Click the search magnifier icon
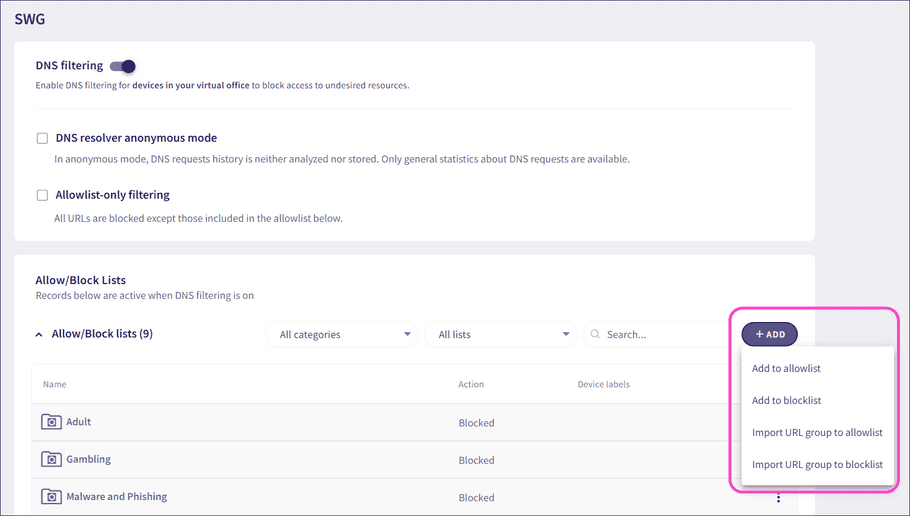 (595, 334)
